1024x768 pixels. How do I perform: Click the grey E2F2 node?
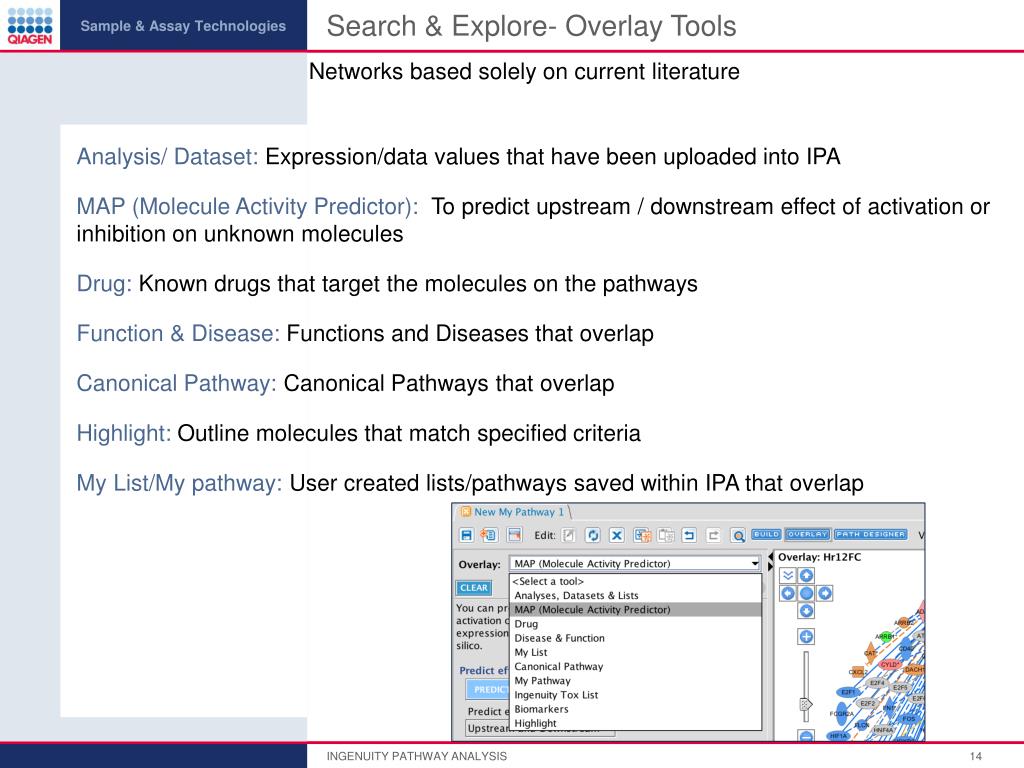(x=868, y=703)
